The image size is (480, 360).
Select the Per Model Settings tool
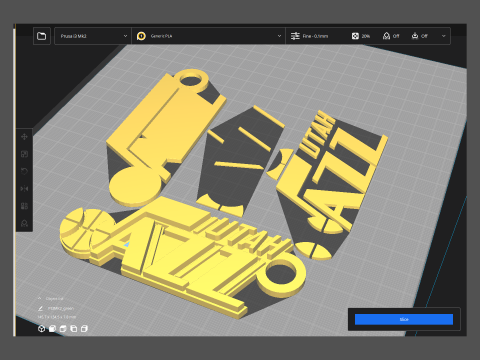click(x=24, y=206)
